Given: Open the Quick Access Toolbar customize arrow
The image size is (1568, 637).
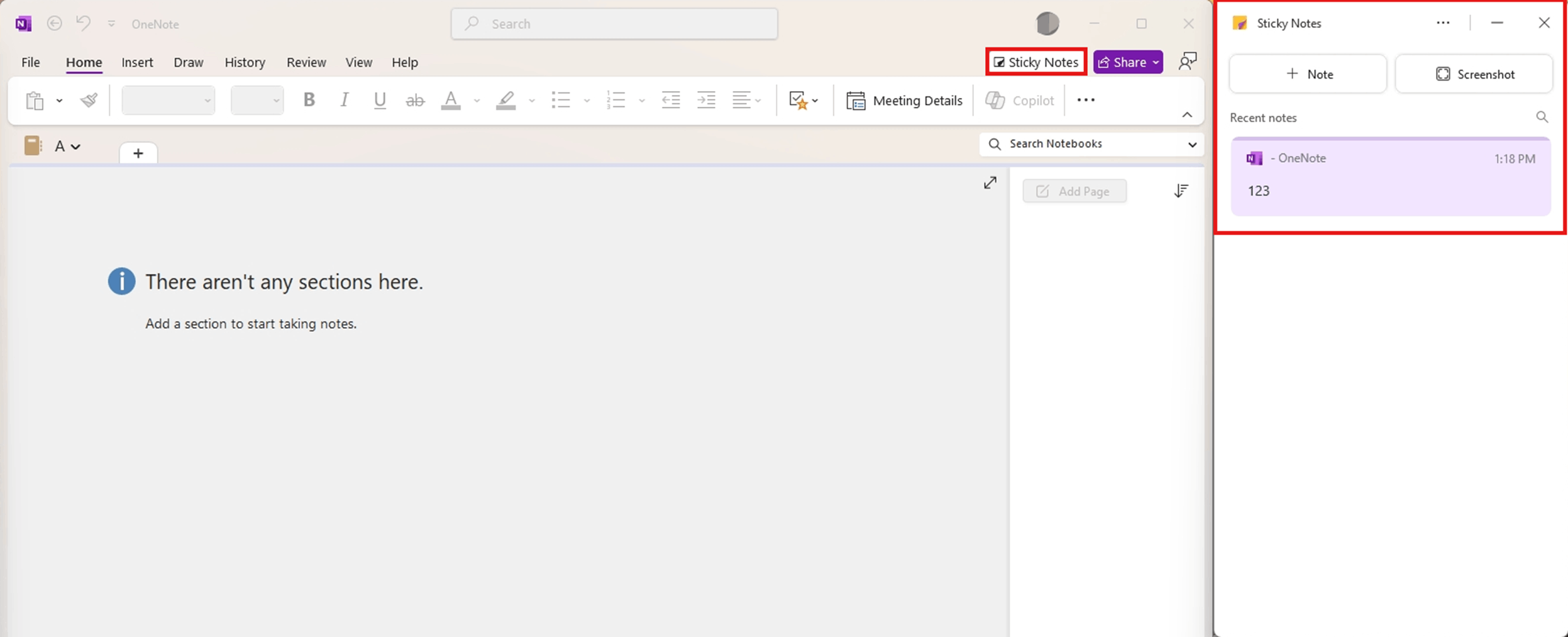Looking at the screenshot, I should pyautogui.click(x=111, y=24).
